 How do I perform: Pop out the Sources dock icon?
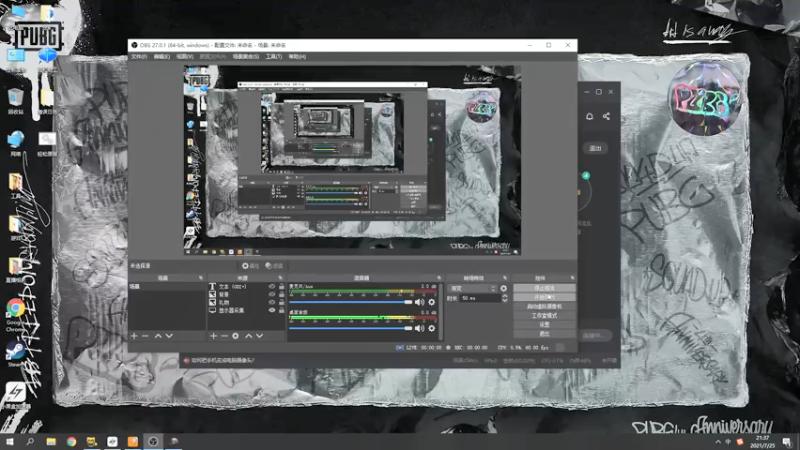[280, 278]
